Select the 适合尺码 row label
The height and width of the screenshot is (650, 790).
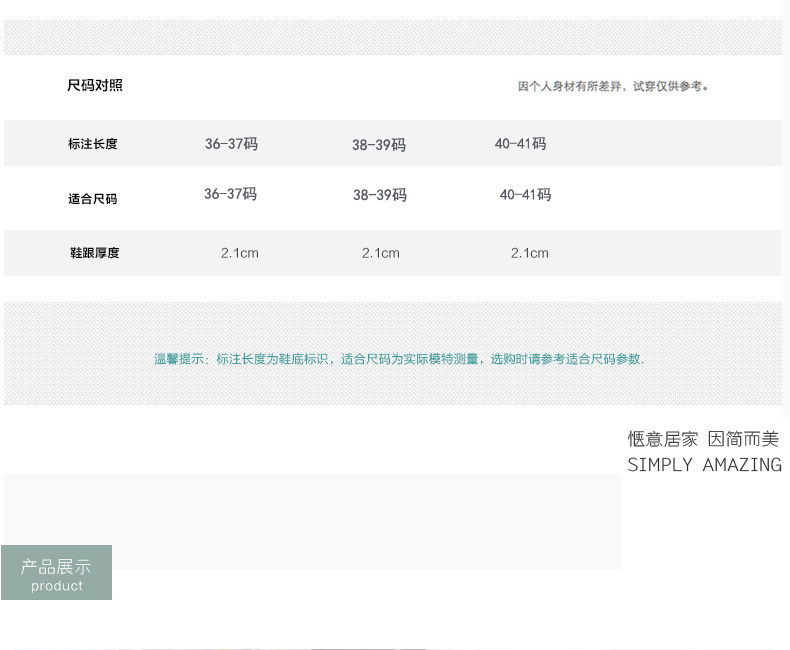point(93,199)
